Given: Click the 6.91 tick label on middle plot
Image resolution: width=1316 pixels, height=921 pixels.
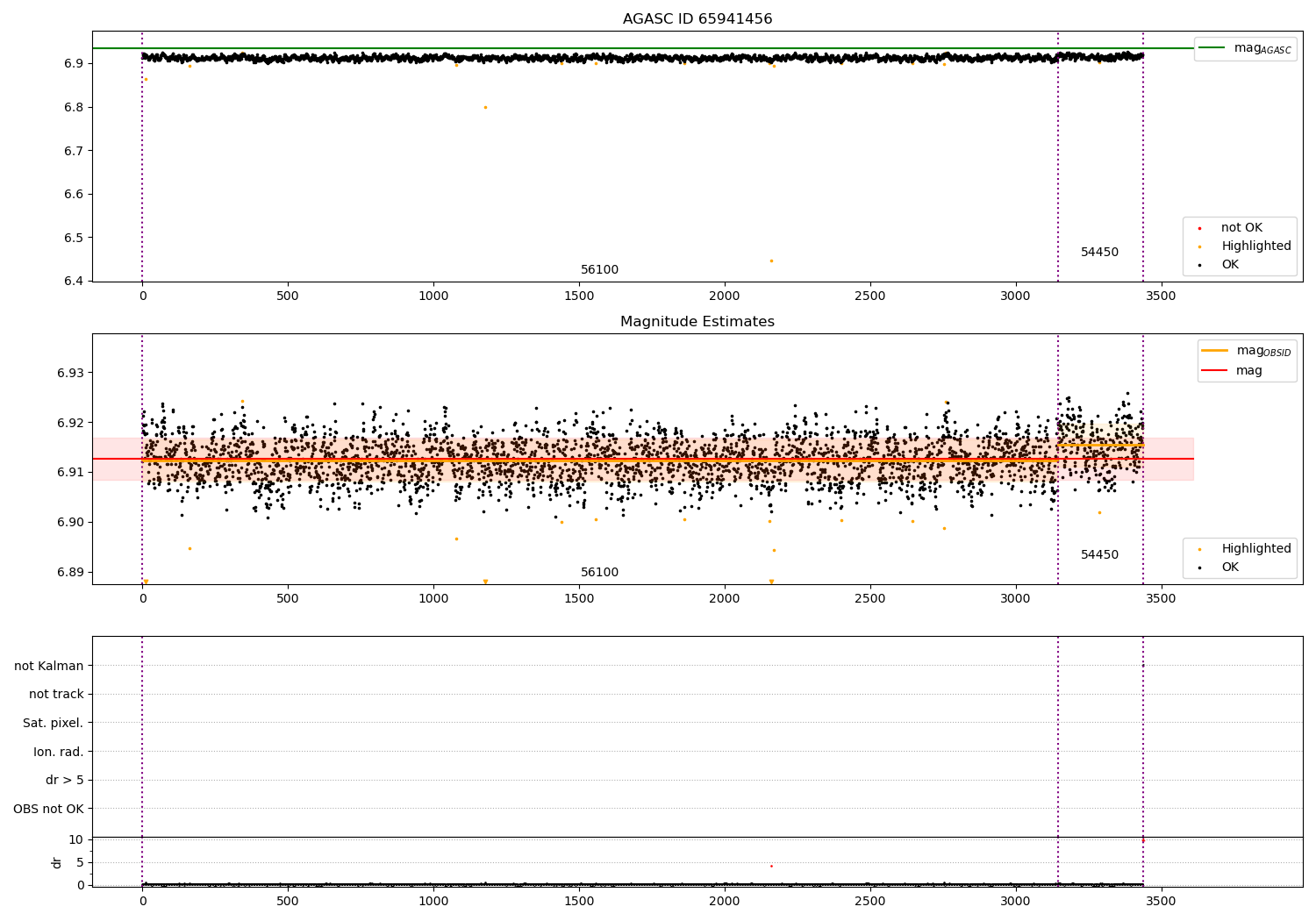Looking at the screenshot, I should 69,473.
